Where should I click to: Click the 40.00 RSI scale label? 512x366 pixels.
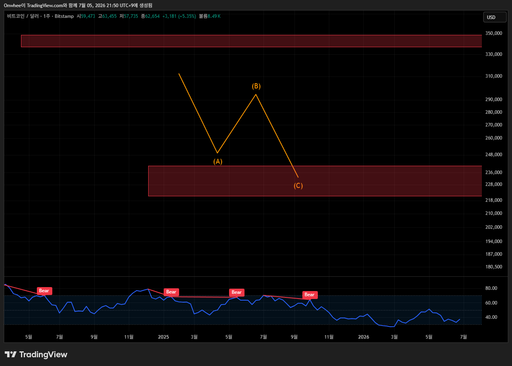pos(491,317)
